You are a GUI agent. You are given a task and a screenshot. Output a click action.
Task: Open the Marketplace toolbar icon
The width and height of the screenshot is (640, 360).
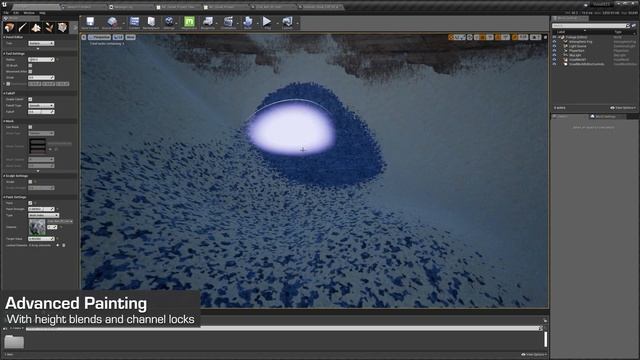pyautogui.click(x=151, y=22)
